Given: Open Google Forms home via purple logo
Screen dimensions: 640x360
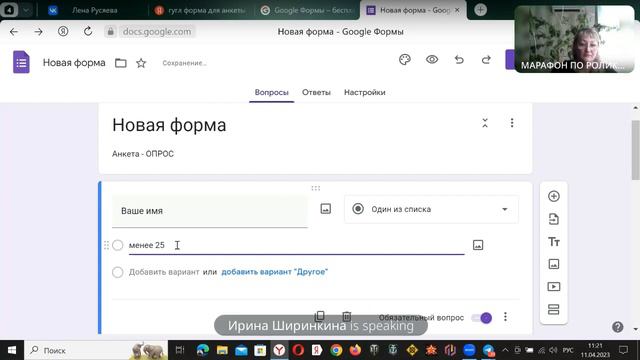Looking at the screenshot, I should pos(21,62).
